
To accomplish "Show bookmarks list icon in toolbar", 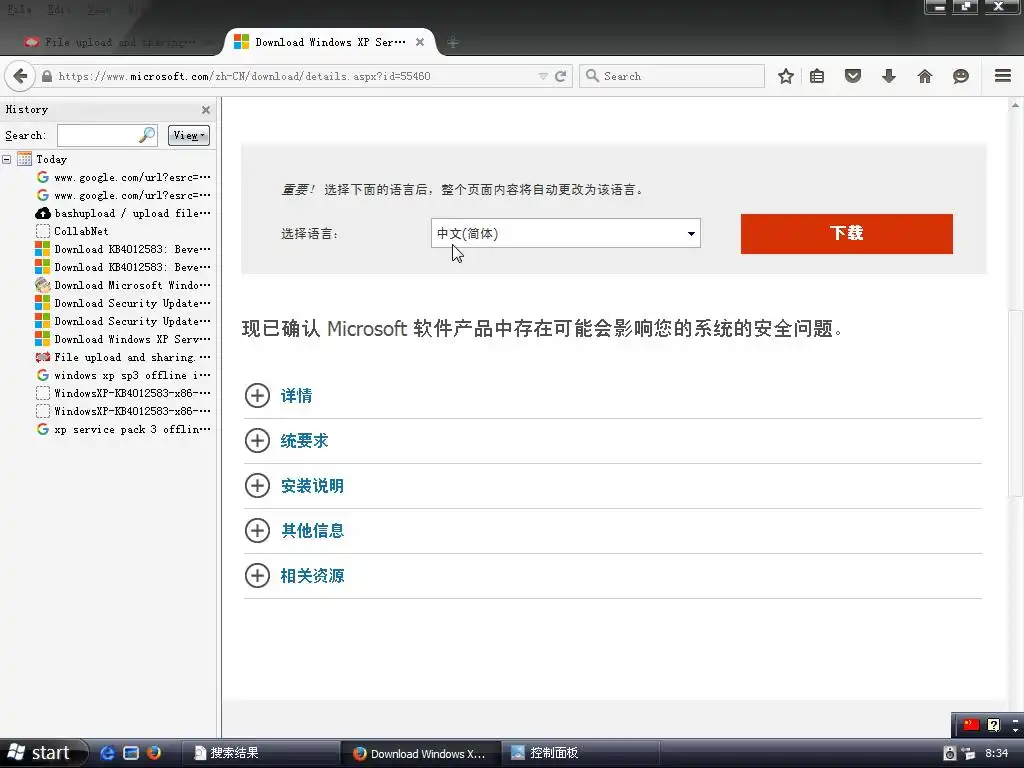I will coord(817,76).
